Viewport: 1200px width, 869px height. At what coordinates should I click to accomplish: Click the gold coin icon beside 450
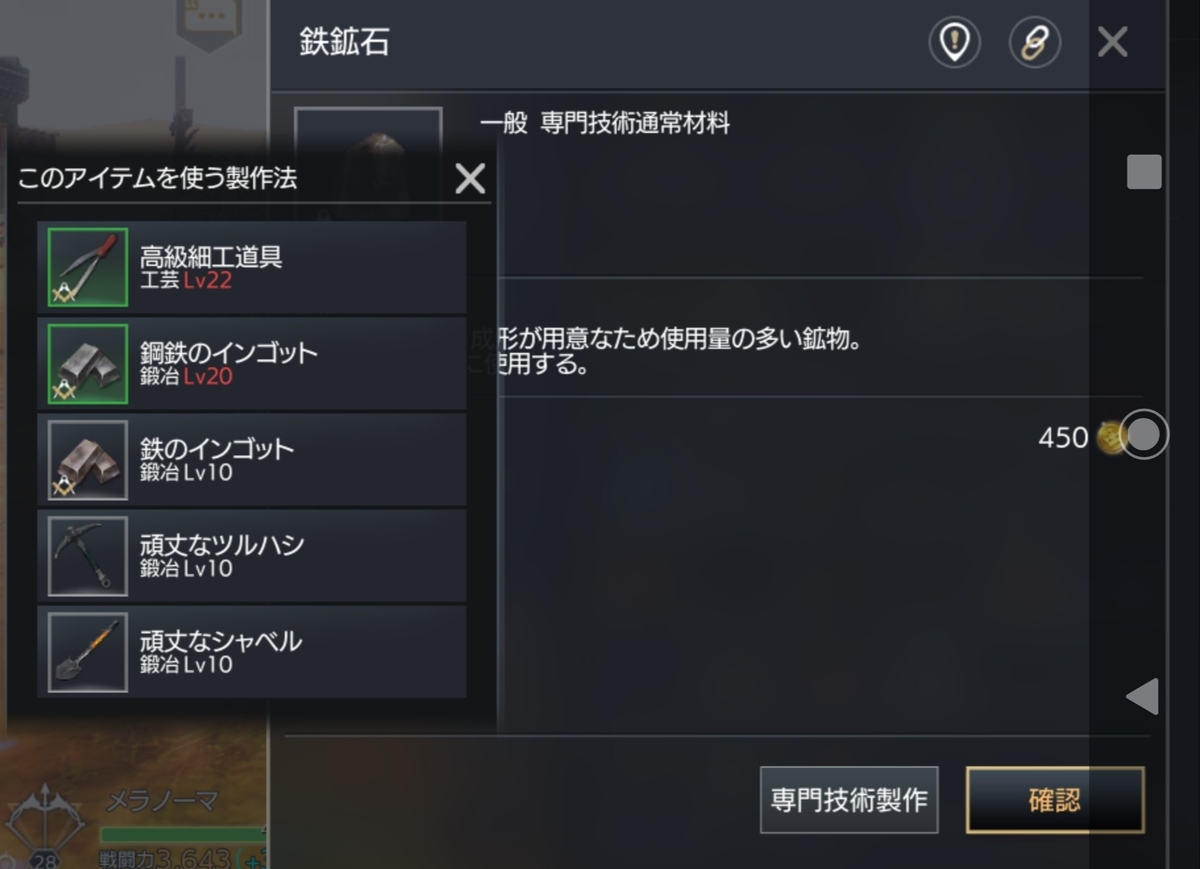[1108, 437]
